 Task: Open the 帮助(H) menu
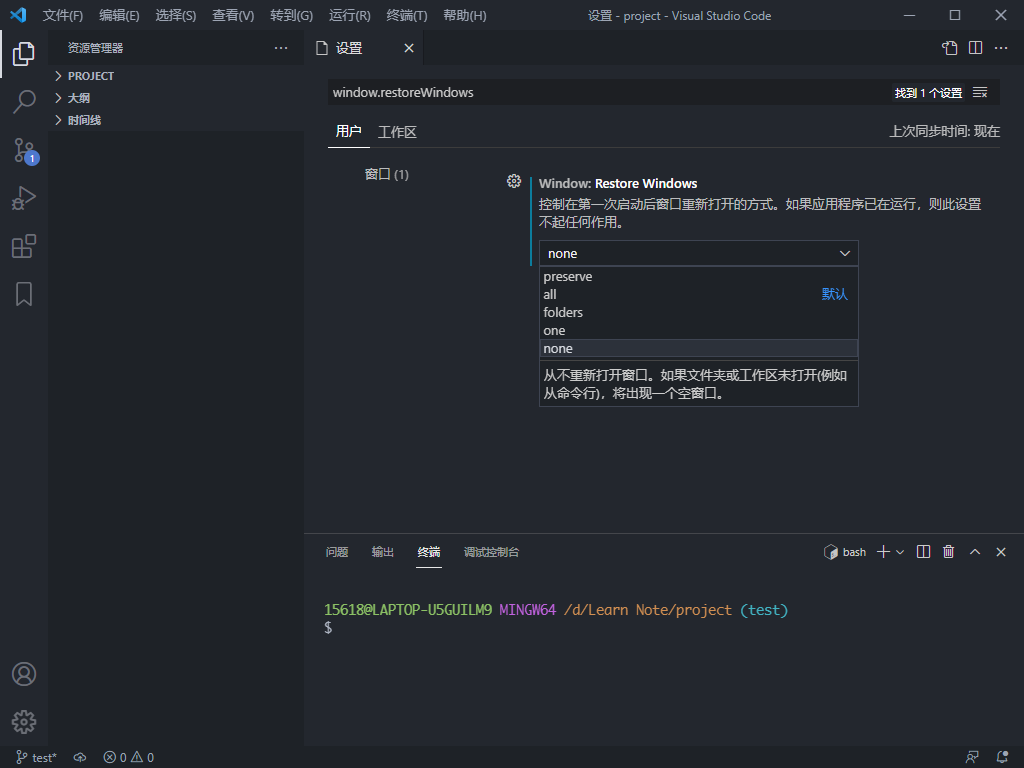pos(464,16)
